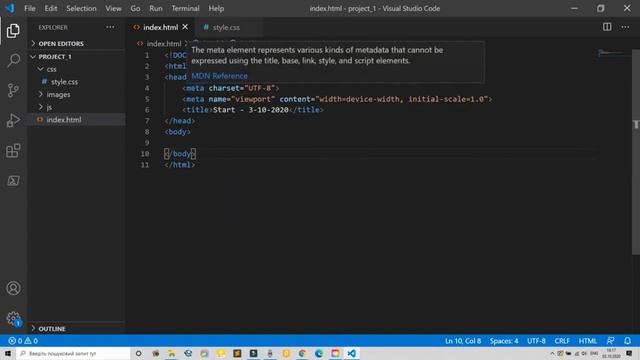Open the Explorer view in activity bar
640x360 pixels.
(x=13, y=31)
